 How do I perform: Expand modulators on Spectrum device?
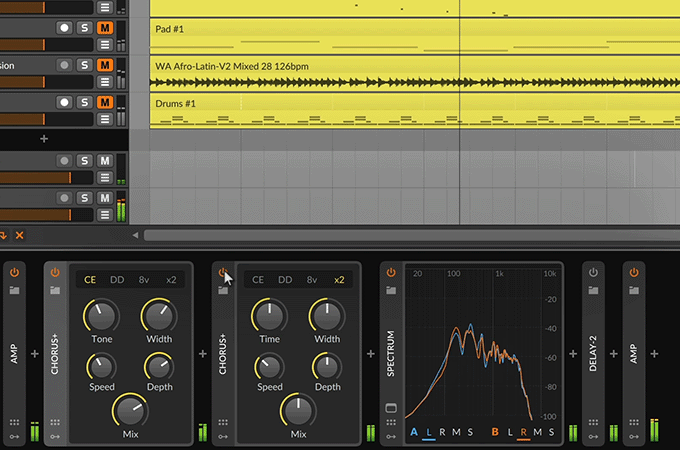pyautogui.click(x=391, y=437)
